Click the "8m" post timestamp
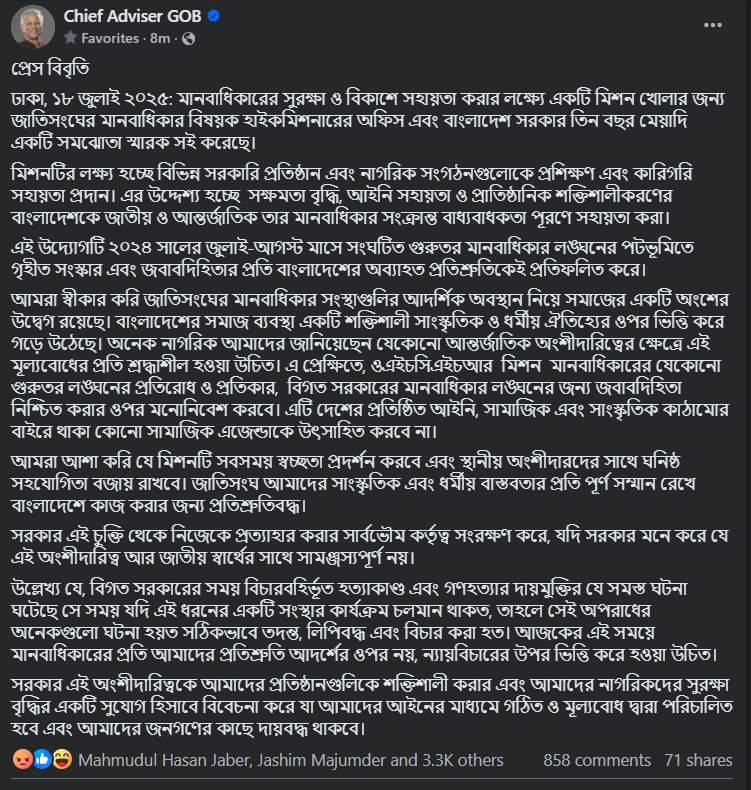Screen dimensions: 751x790 tap(160, 38)
